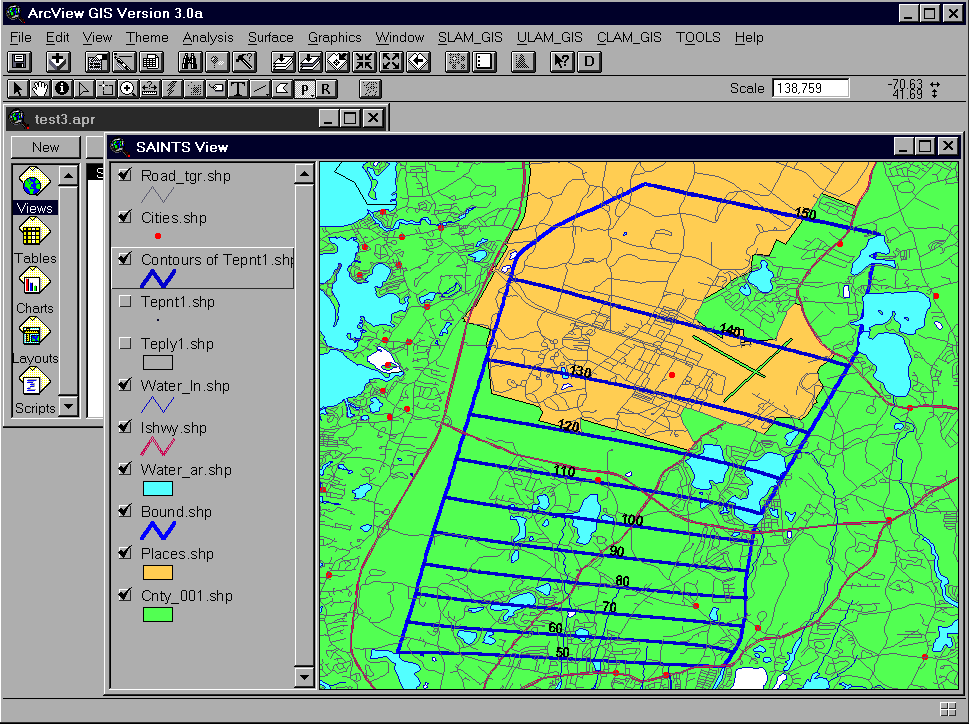Hide the Water_ar.shp theme via checkbox

click(125, 469)
